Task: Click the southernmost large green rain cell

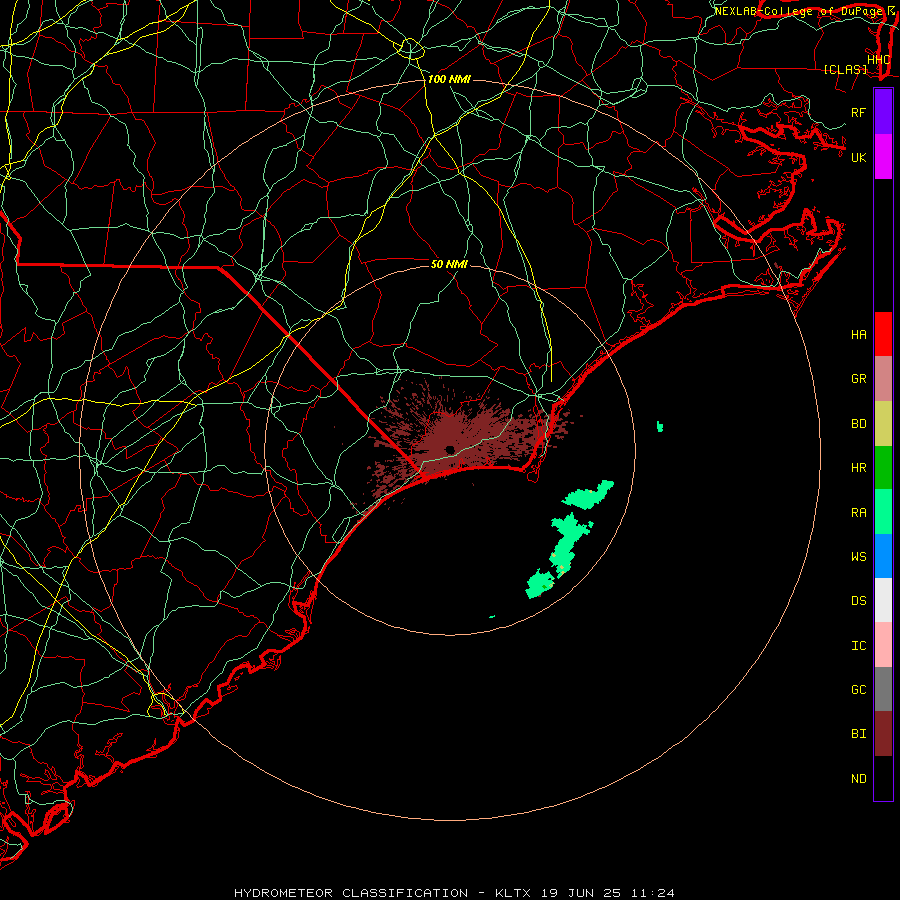Action: click(x=540, y=584)
